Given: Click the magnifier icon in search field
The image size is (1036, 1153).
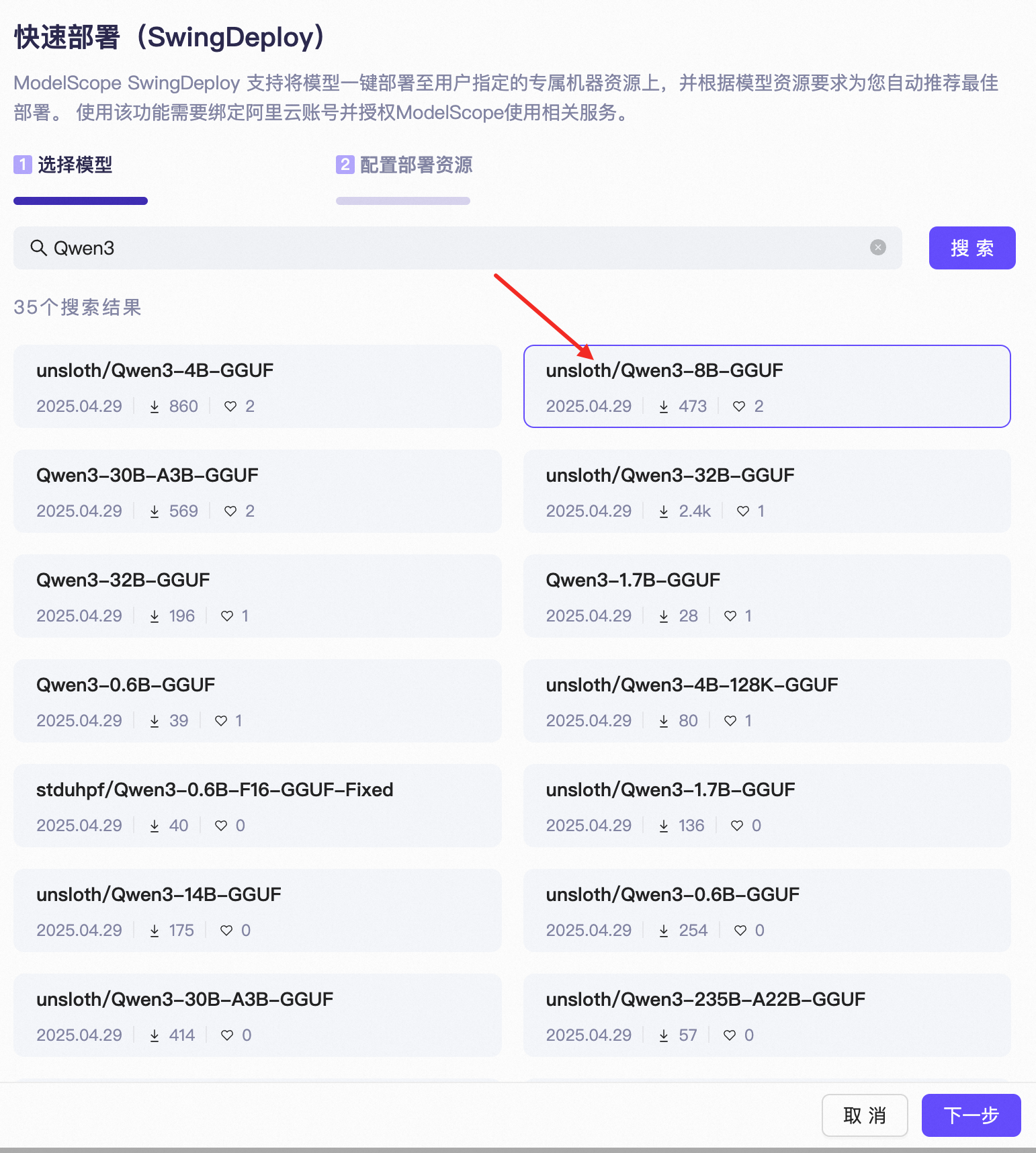Looking at the screenshot, I should click(x=38, y=248).
